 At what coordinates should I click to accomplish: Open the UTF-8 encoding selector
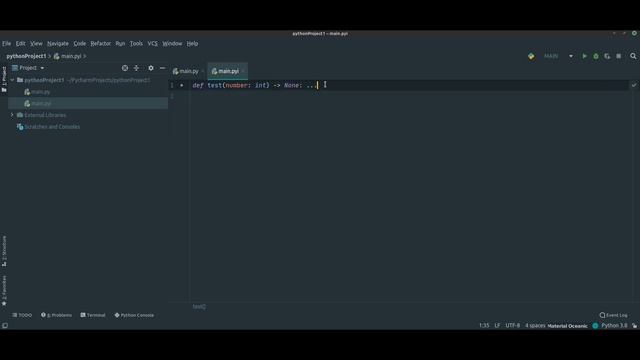pyautogui.click(x=513, y=326)
